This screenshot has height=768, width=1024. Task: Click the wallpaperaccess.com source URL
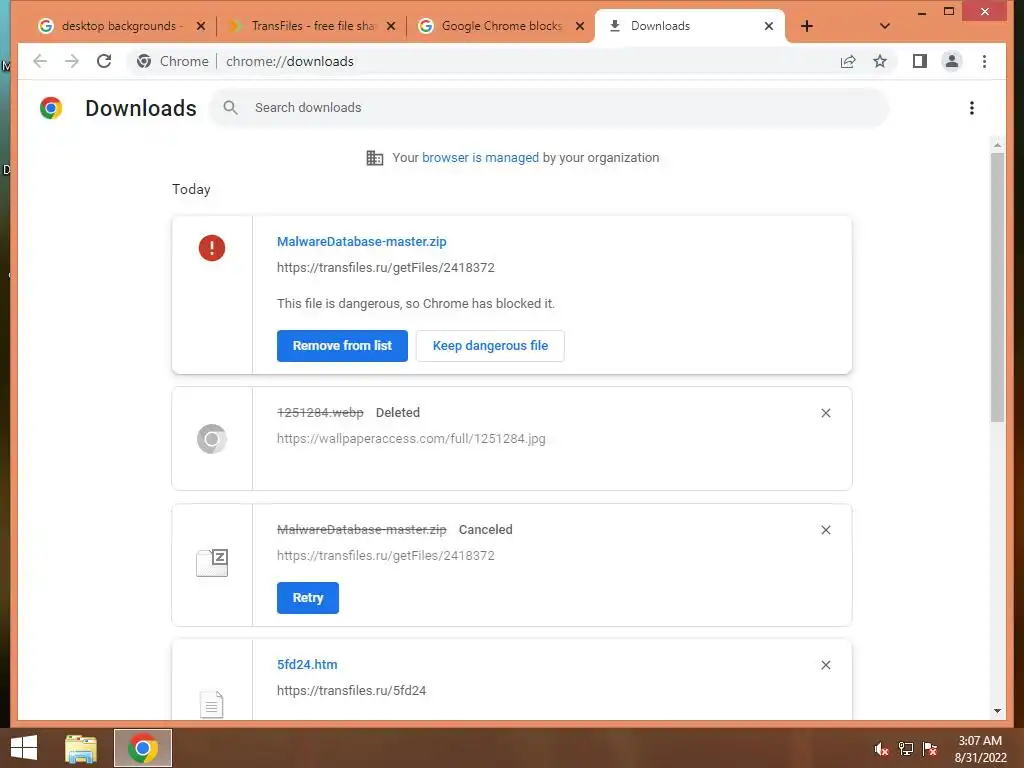411,439
